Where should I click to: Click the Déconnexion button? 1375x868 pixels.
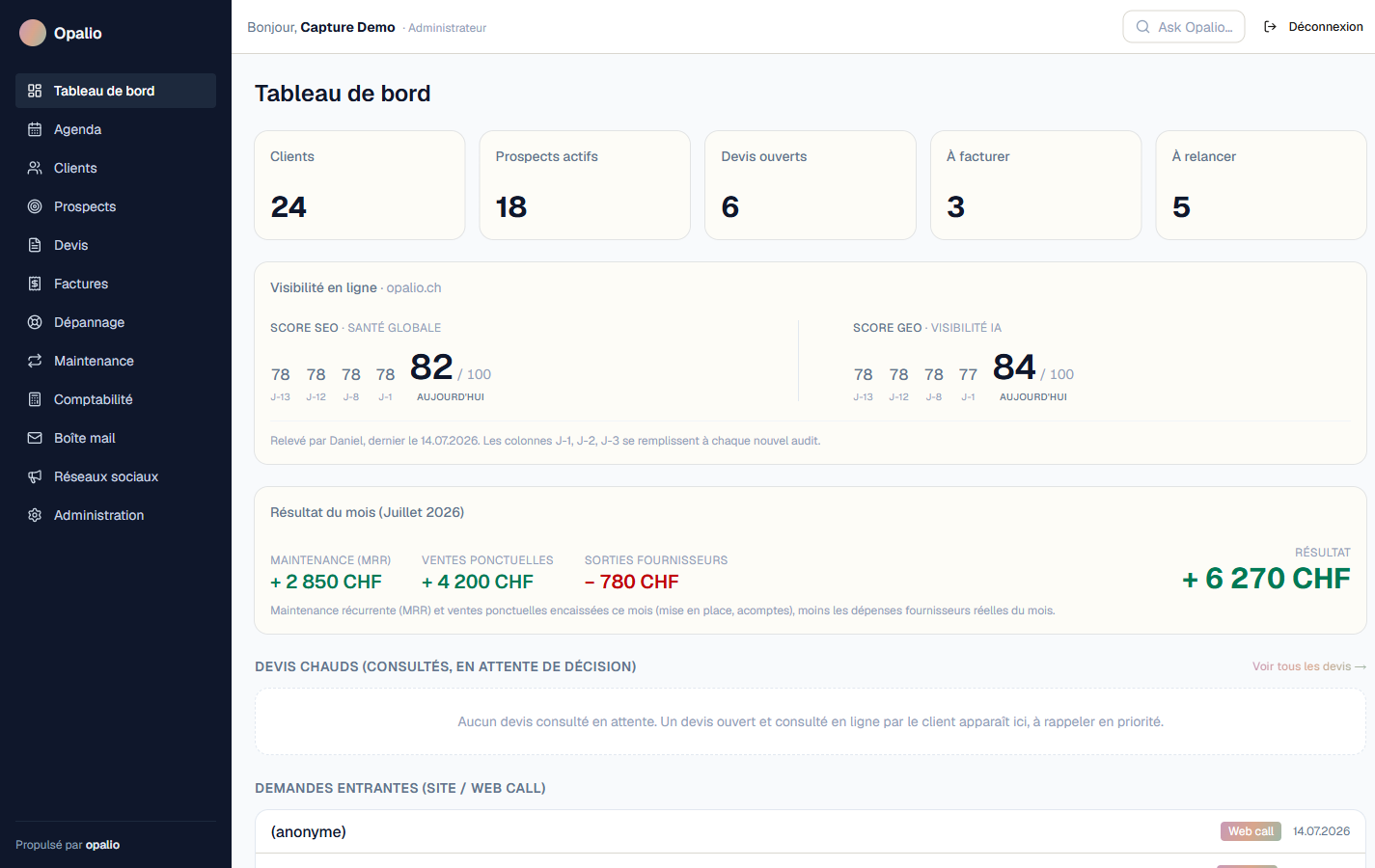click(1313, 27)
